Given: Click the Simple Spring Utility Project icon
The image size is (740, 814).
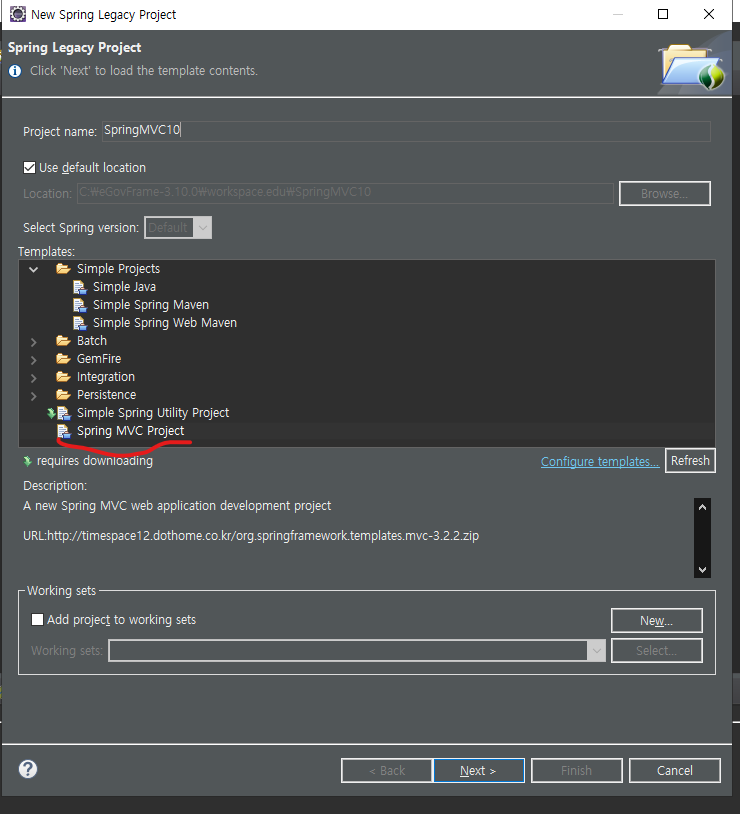Looking at the screenshot, I should click(x=63, y=413).
